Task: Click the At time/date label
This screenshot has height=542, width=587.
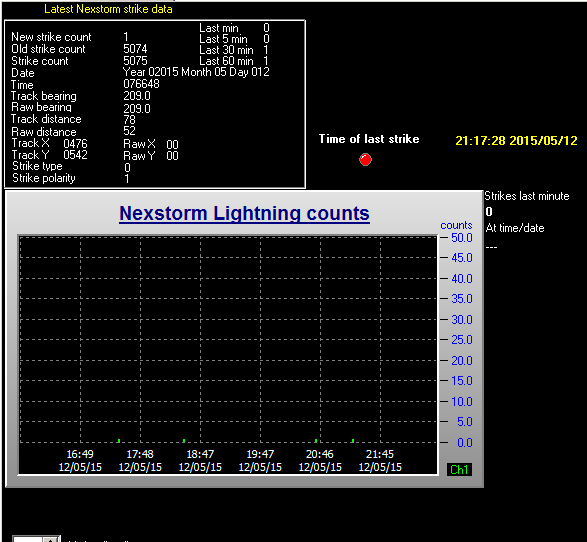Action: pyautogui.click(x=515, y=228)
